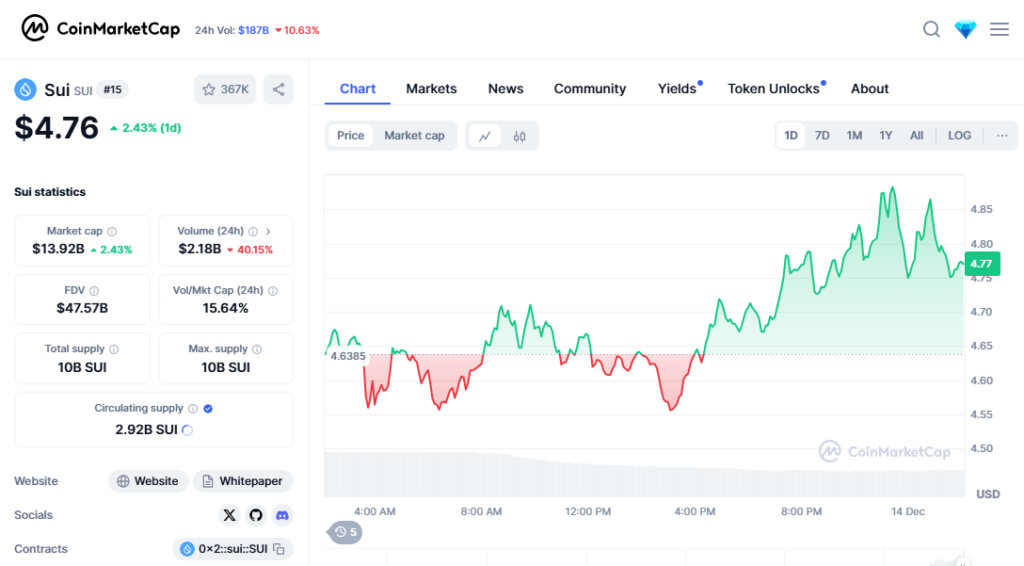
Task: Switch to the Markets tab
Action: coord(431,89)
